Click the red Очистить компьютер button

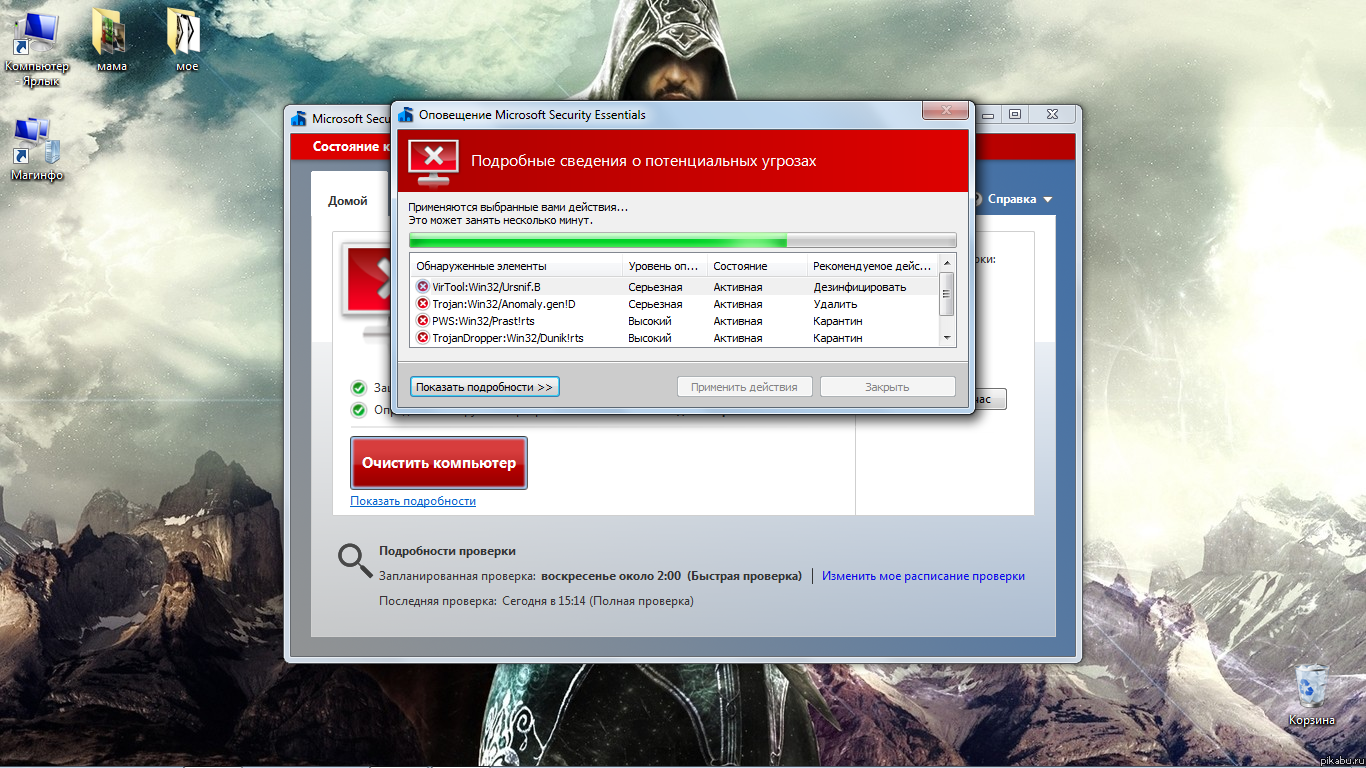439,463
